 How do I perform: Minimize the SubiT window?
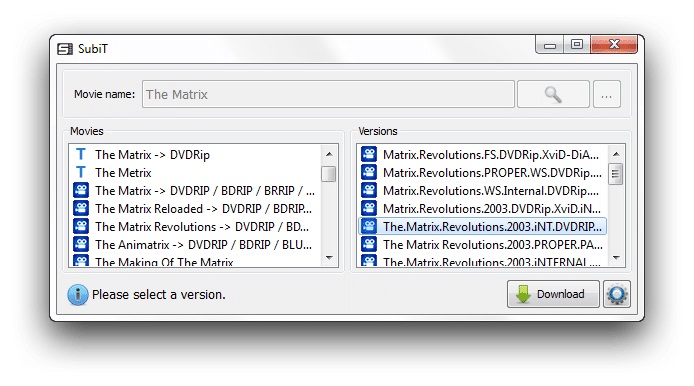(x=550, y=45)
